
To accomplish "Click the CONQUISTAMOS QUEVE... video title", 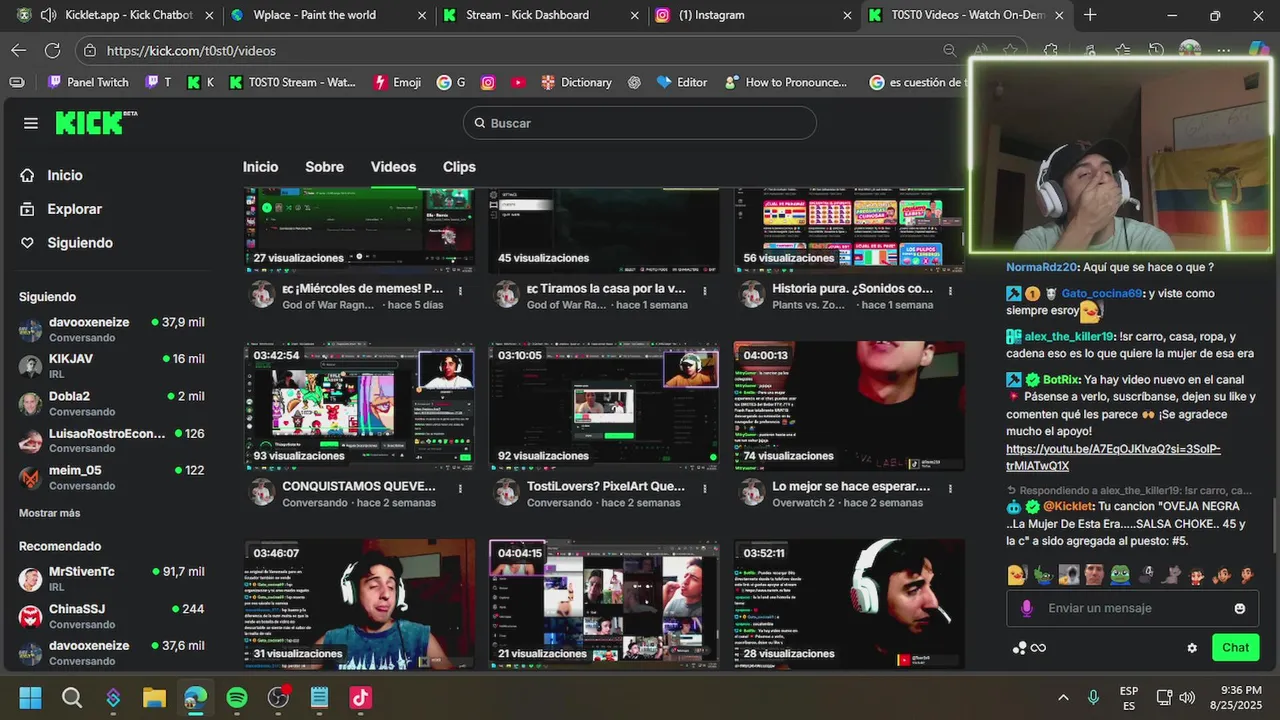I will [359, 486].
